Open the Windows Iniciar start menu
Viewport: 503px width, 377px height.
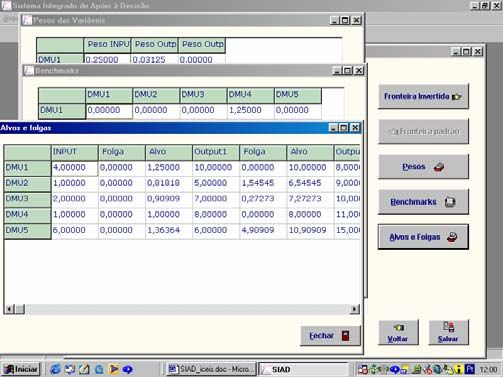[21, 369]
